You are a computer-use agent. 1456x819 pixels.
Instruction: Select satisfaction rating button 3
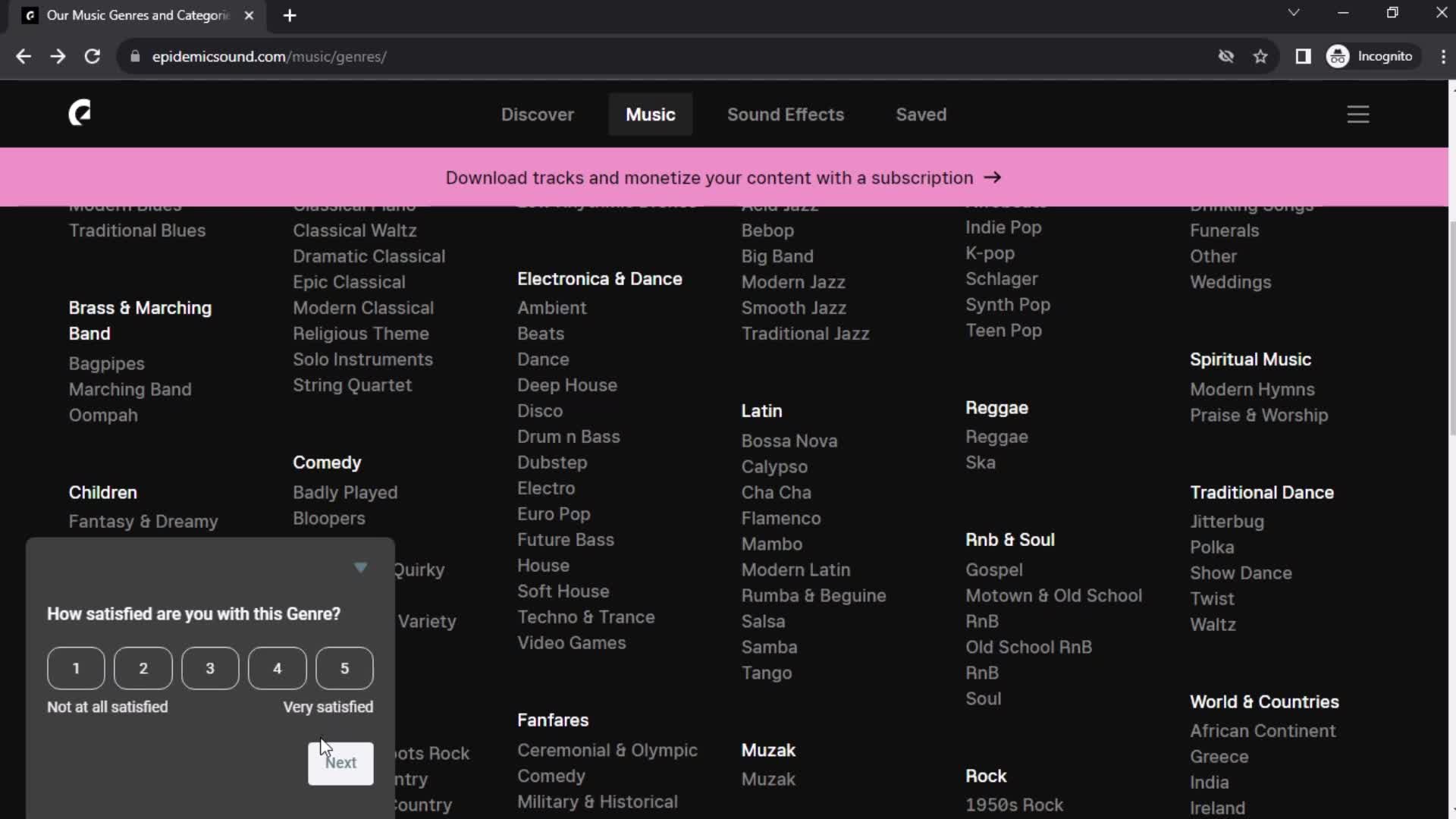[210, 668]
